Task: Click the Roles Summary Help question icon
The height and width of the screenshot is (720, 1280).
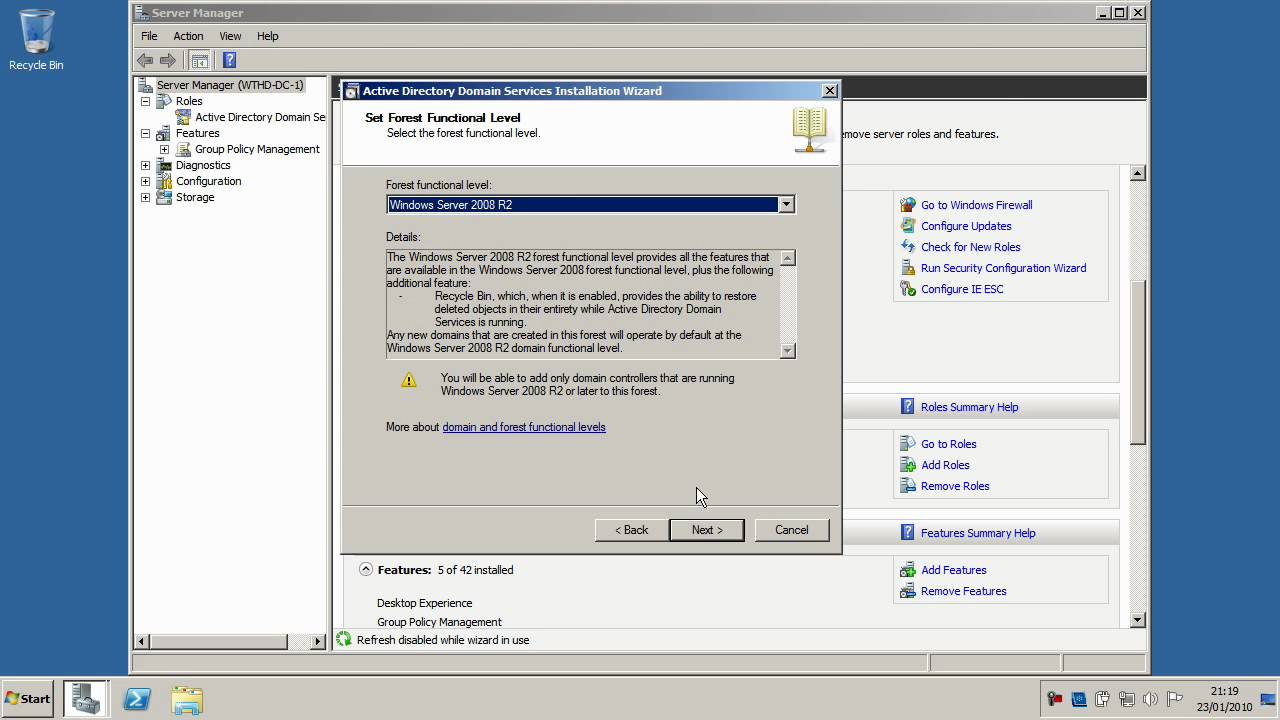Action: [x=908, y=407]
